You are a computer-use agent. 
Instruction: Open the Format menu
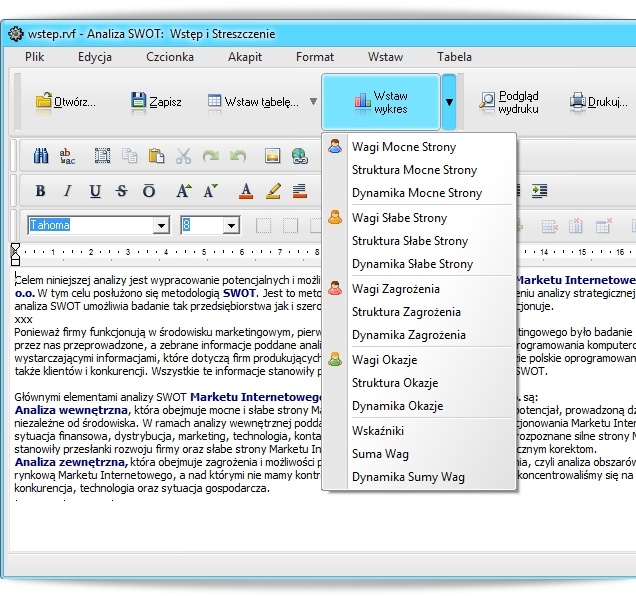click(x=315, y=57)
